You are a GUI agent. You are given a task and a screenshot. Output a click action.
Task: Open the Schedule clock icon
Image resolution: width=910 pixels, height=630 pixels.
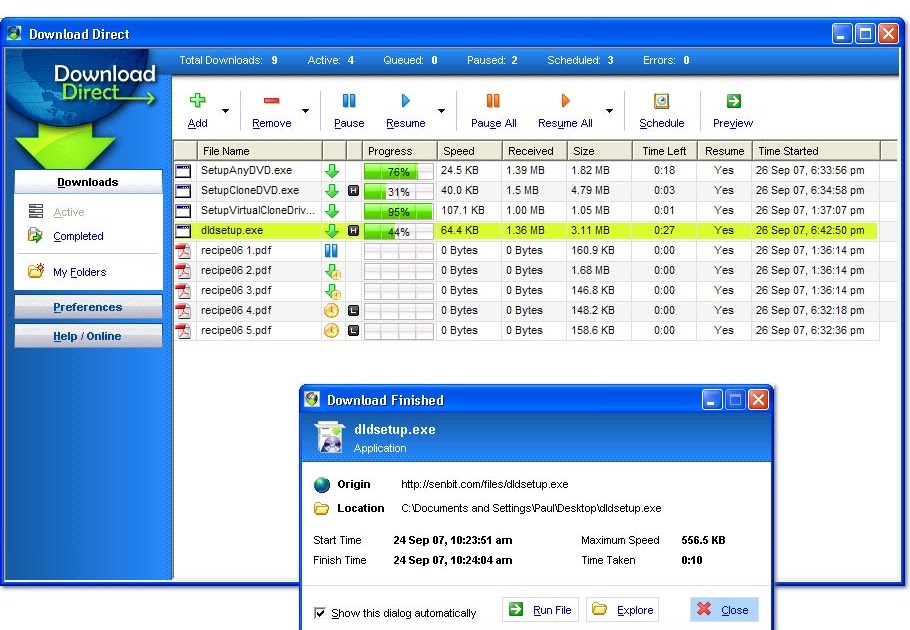(x=662, y=101)
